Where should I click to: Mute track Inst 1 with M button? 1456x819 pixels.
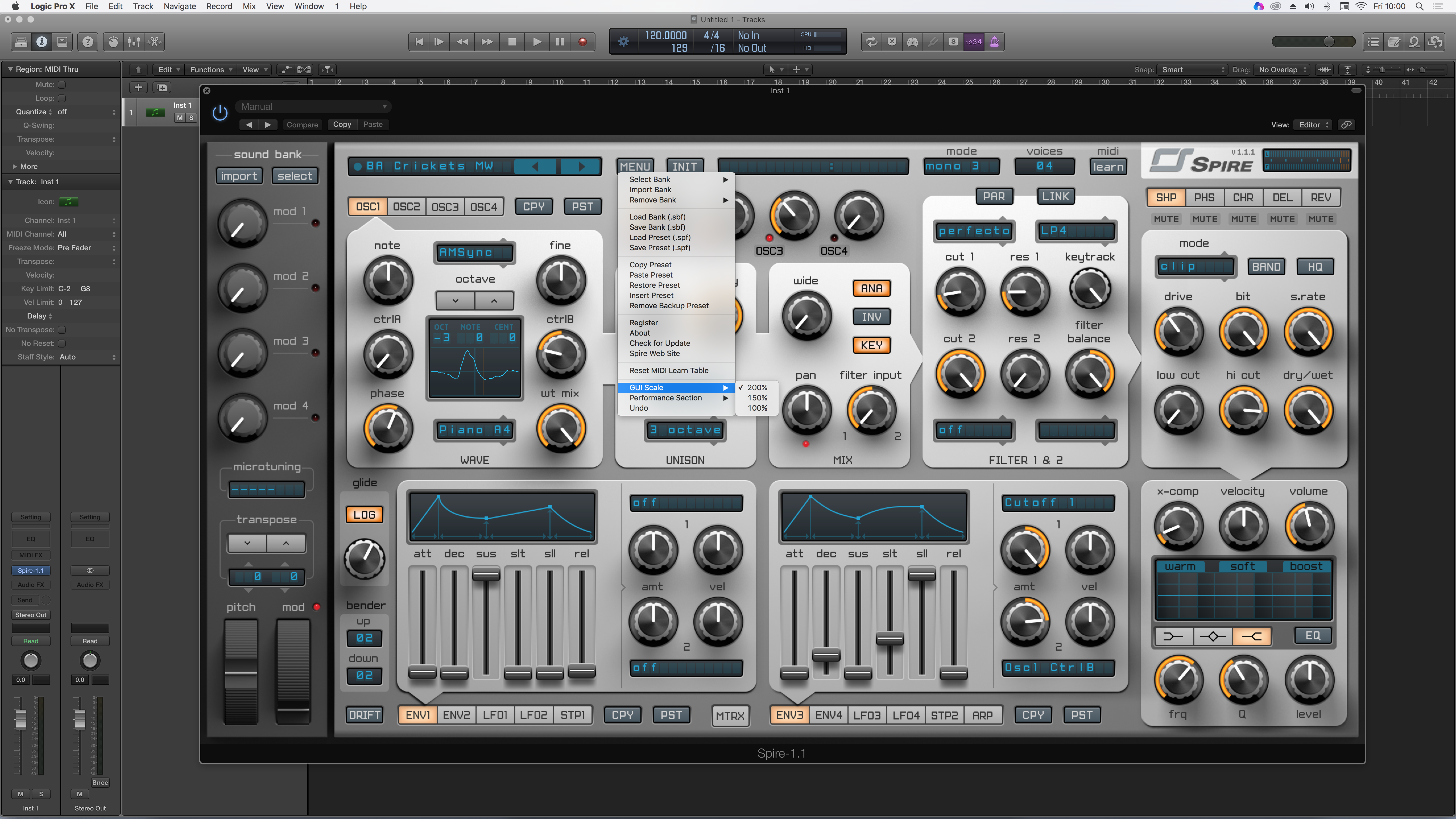180,117
